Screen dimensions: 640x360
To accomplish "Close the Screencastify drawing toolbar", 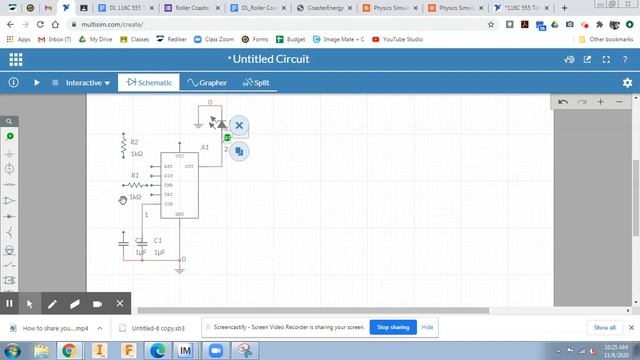I will point(120,304).
